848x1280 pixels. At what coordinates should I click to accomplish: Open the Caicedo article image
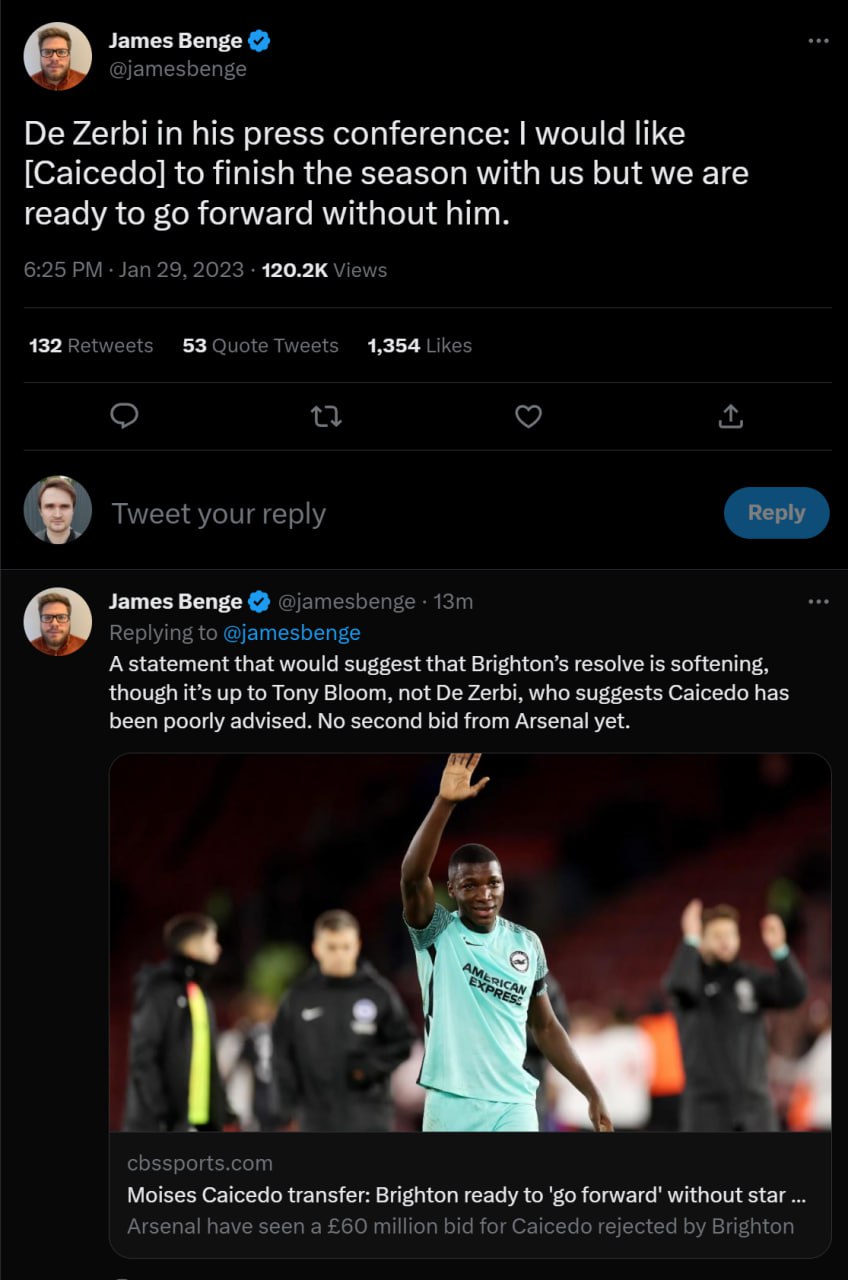click(470, 942)
